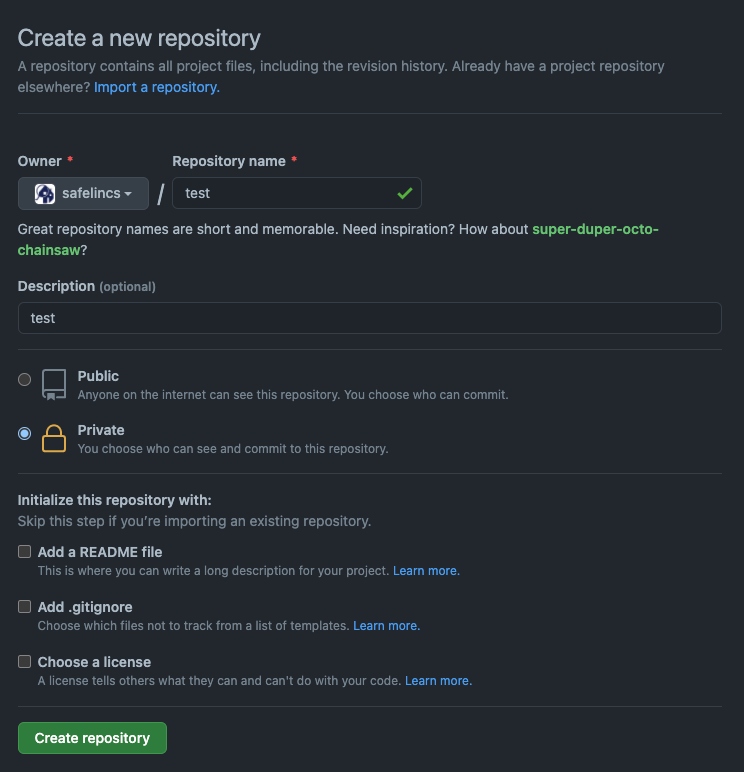Select the Public visibility radio button
The image size is (744, 772).
(x=24, y=380)
